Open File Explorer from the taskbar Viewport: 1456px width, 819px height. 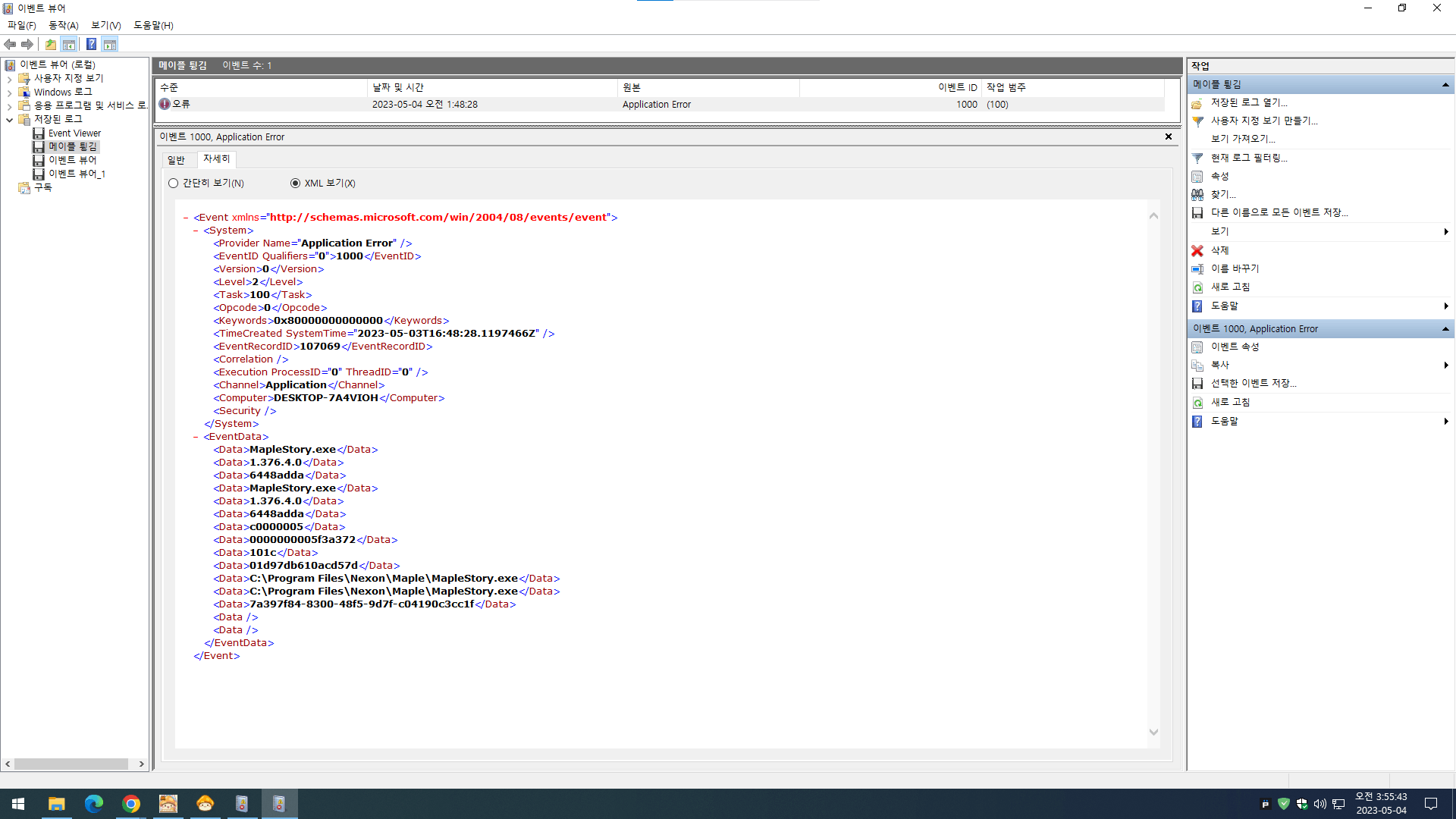click(56, 804)
